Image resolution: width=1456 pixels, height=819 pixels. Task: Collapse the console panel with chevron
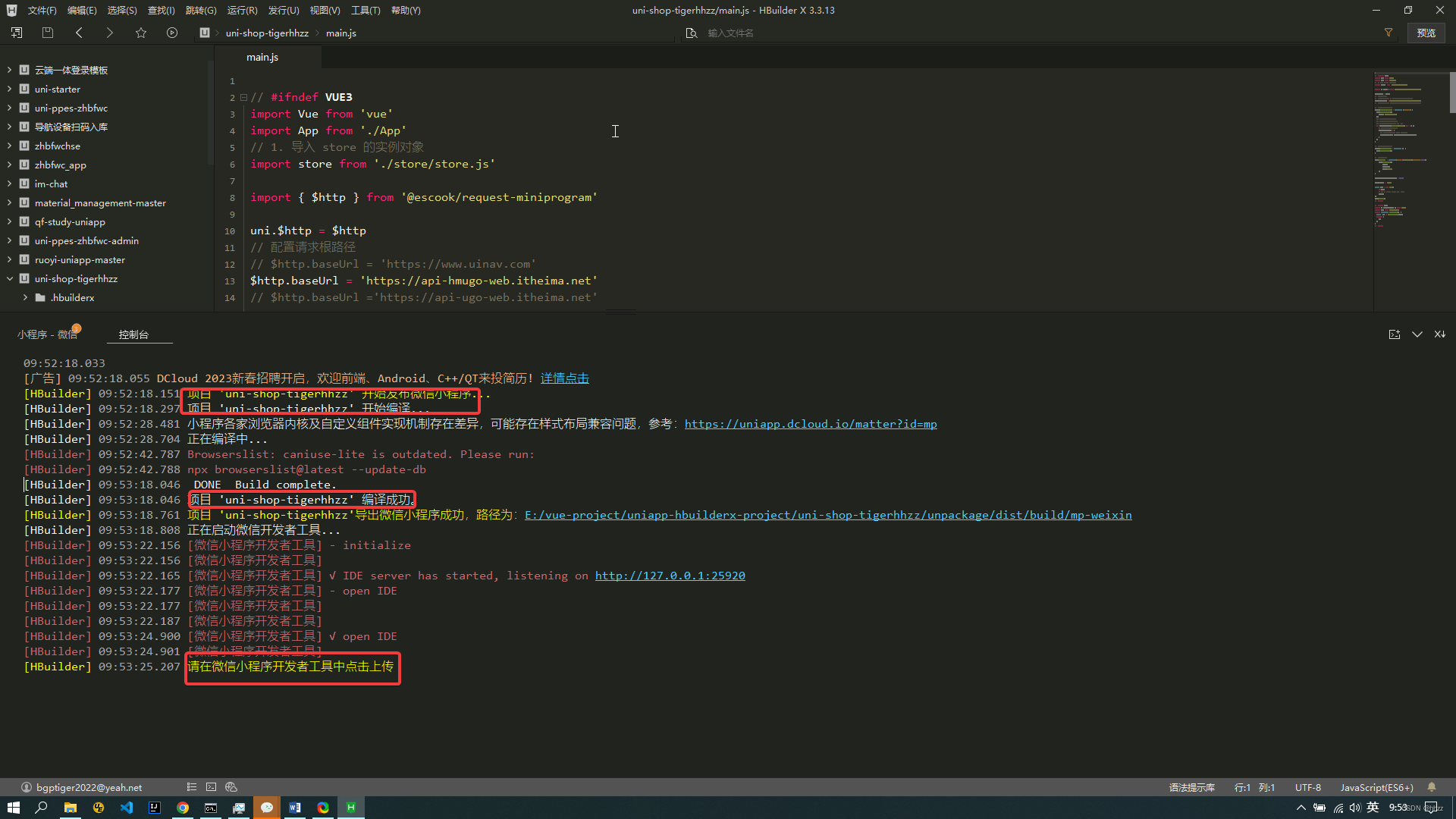[1417, 334]
